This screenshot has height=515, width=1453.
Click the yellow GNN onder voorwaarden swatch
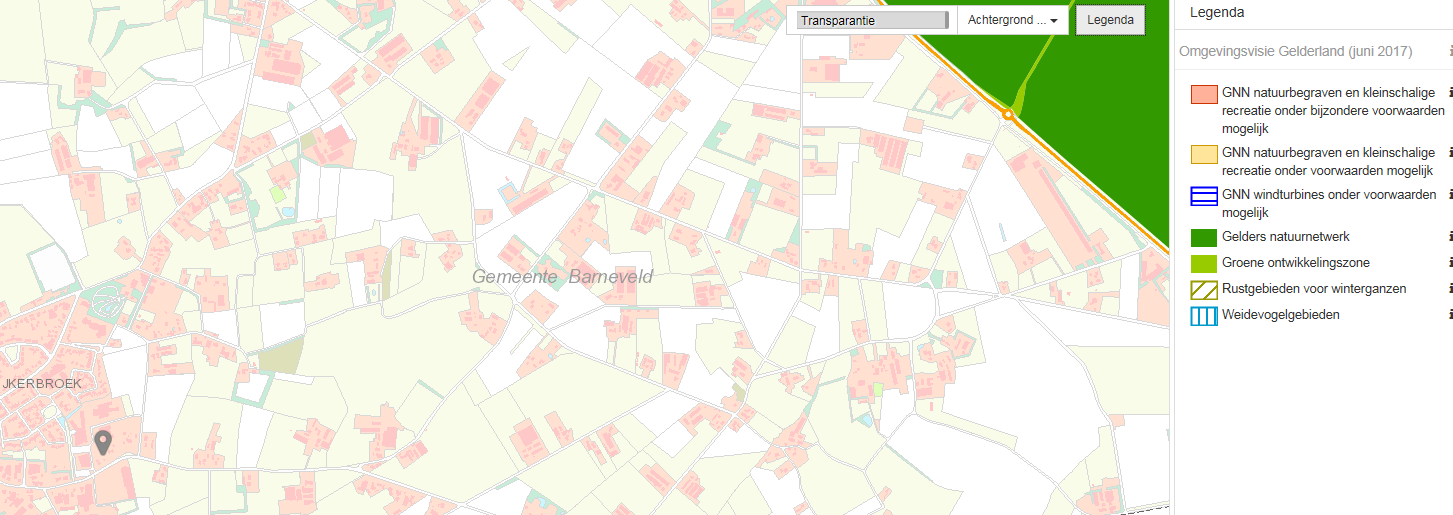1204,154
